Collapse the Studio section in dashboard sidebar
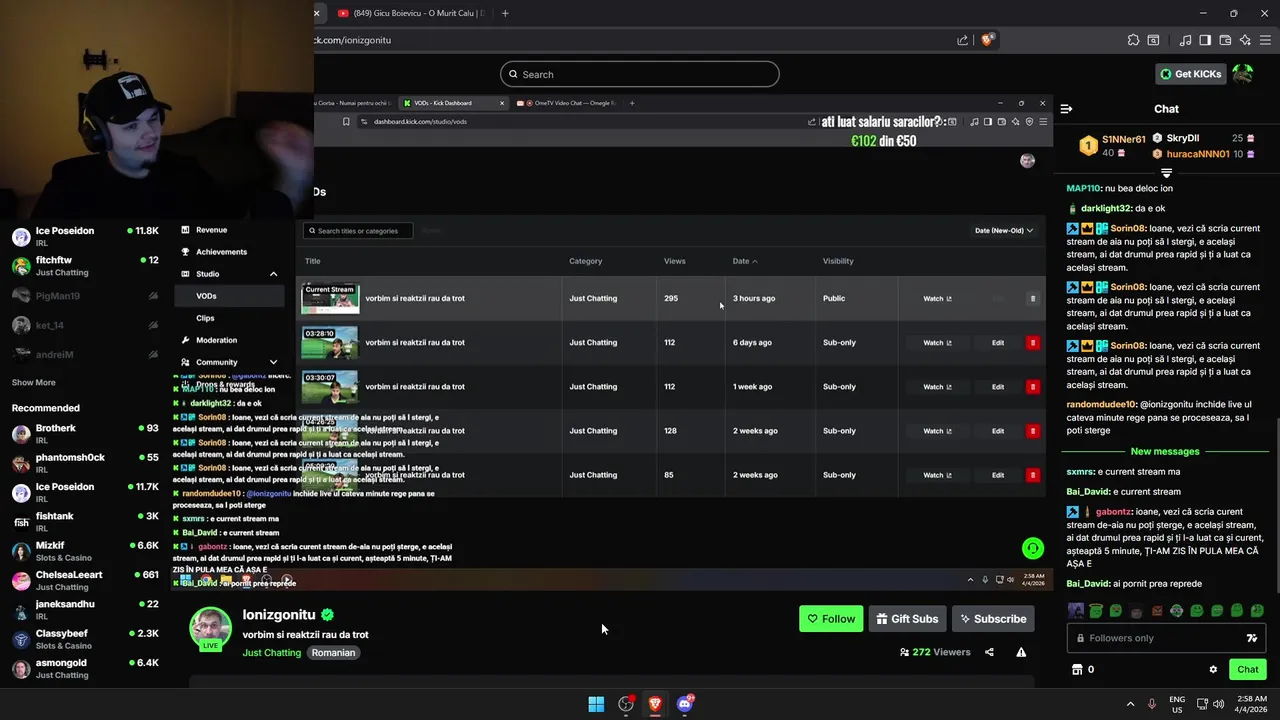The width and height of the screenshot is (1280, 720). [273, 274]
